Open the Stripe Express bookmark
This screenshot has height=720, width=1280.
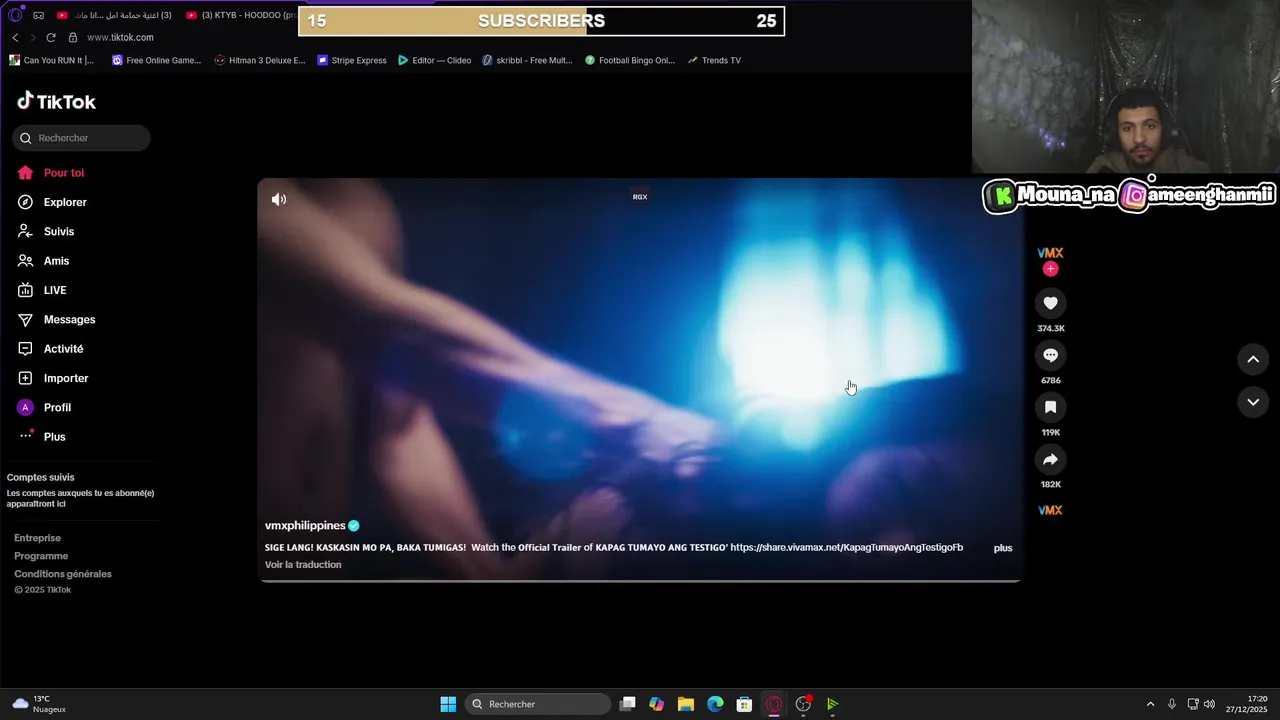click(x=352, y=60)
